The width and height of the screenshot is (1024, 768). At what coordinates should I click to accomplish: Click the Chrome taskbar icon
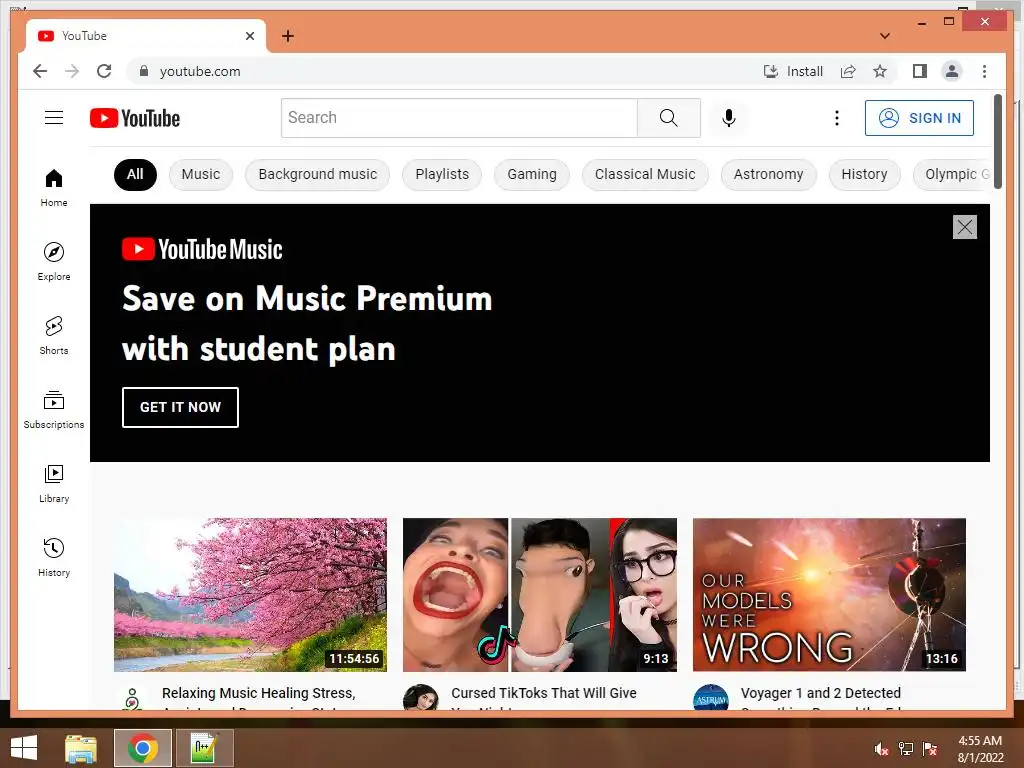142,748
